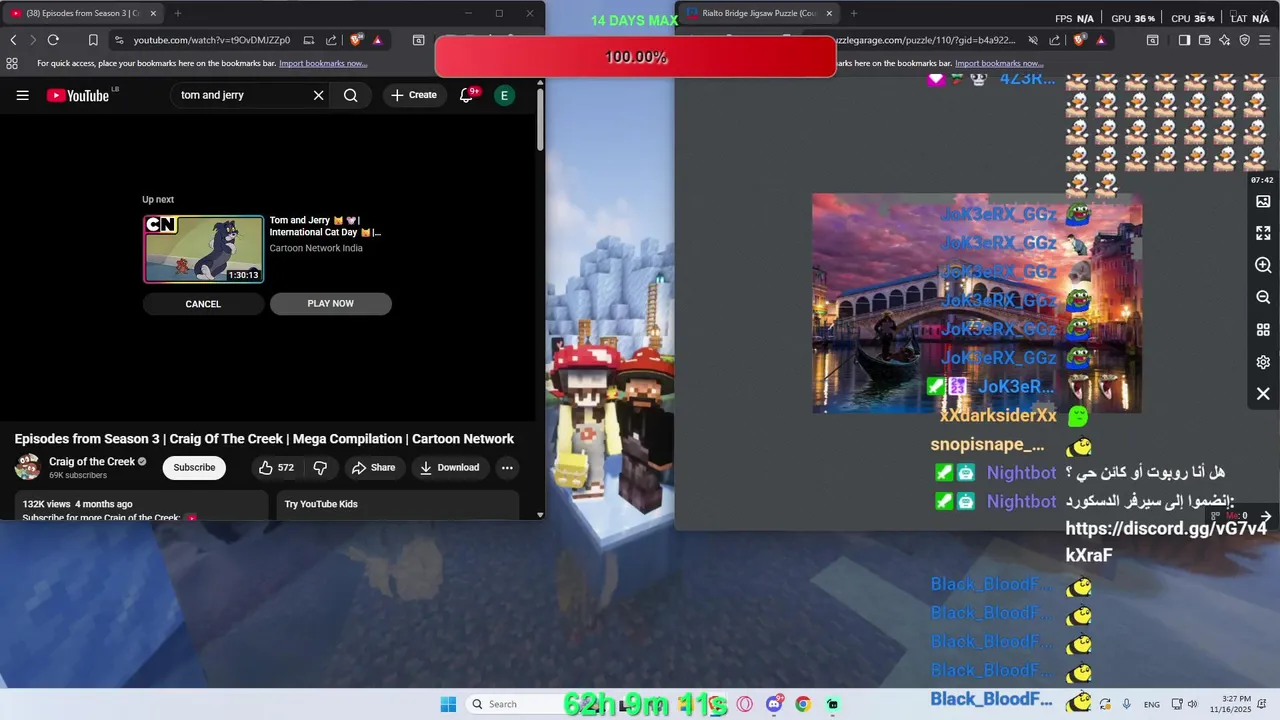Viewport: 1280px width, 720px height.
Task: Reload the YouTube page
Action: pos(53,40)
